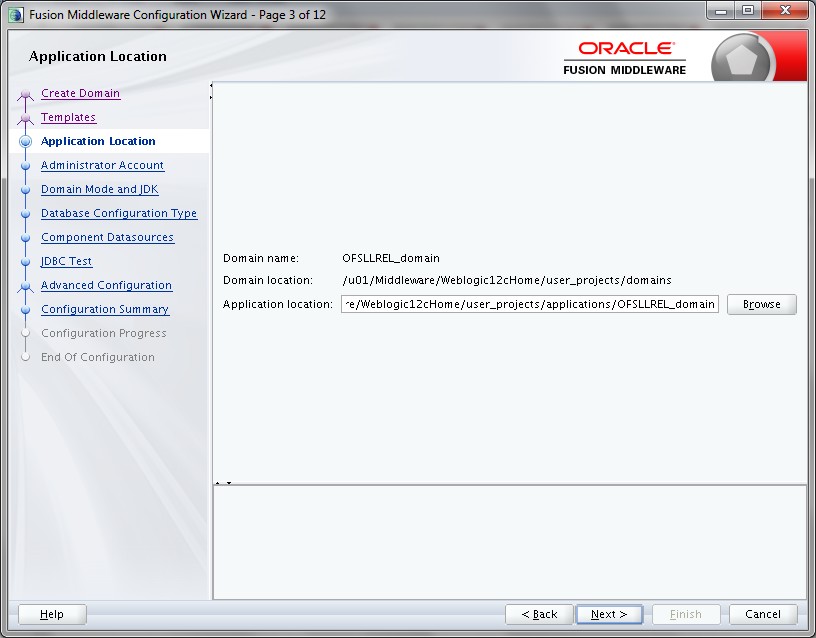Close the Configuration Wizard window
The image size is (816, 638).
coord(785,10)
